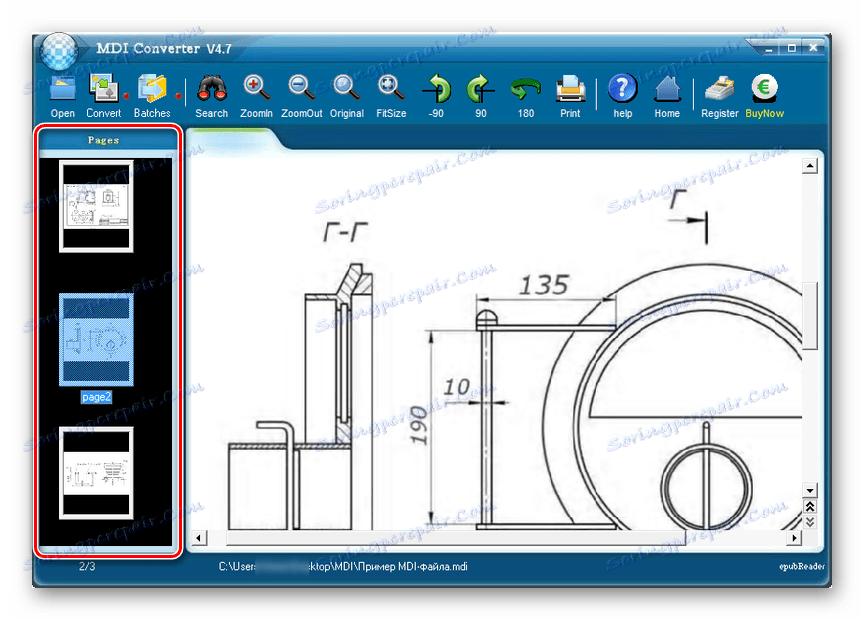Open the red dropdown dot beside Convert
Screen dimensions: 864x620
click(x=126, y=96)
